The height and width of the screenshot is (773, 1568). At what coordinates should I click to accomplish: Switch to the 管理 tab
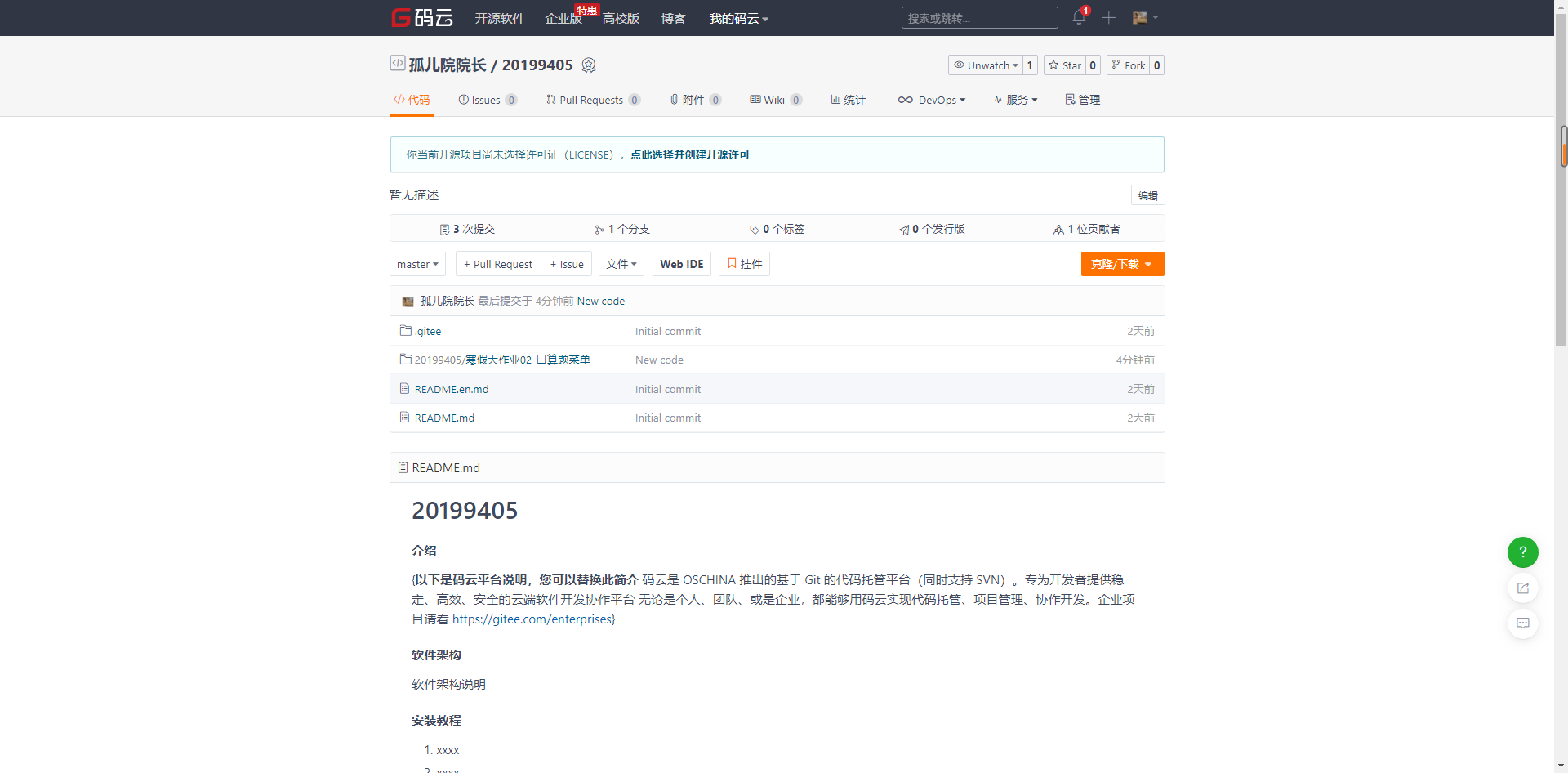1083,100
